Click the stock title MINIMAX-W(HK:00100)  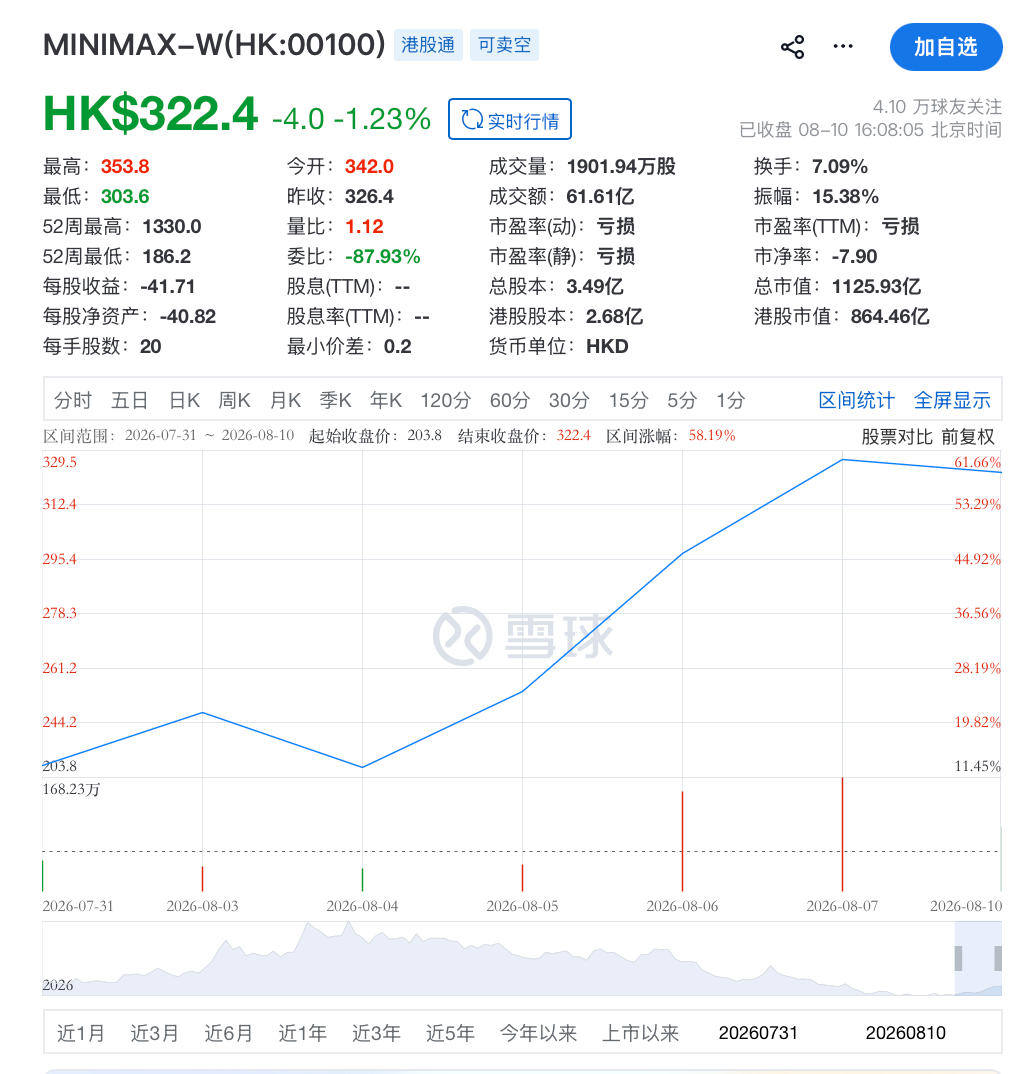coord(214,45)
